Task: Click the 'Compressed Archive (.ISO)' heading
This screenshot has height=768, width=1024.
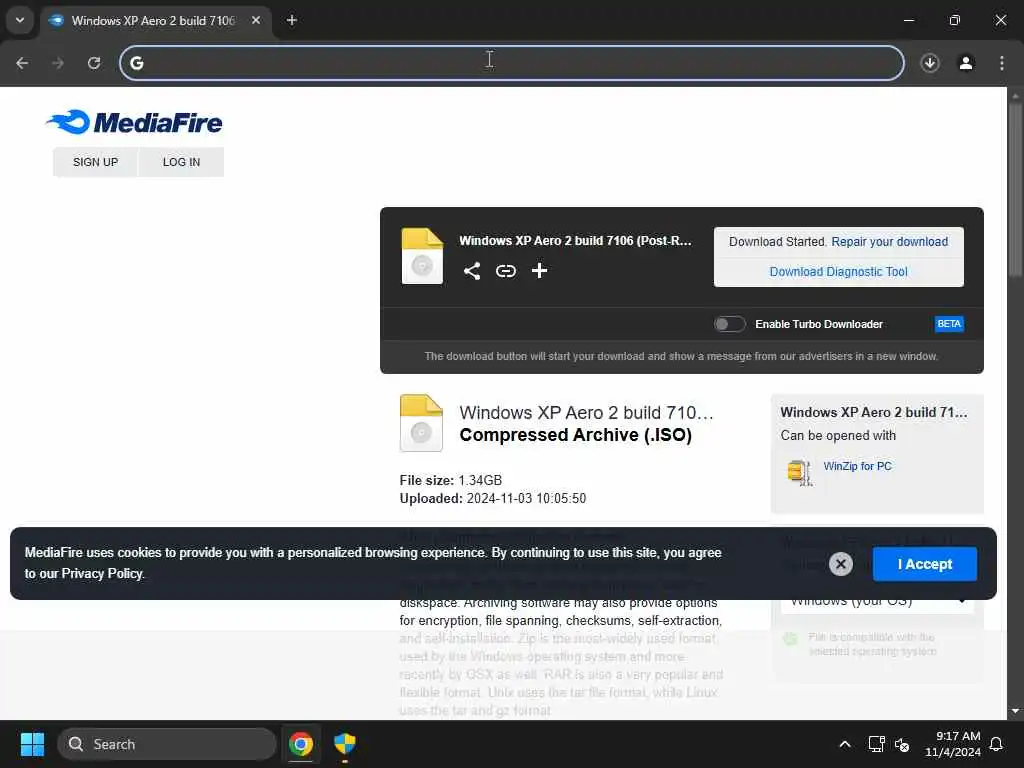Action: pyautogui.click(x=575, y=435)
